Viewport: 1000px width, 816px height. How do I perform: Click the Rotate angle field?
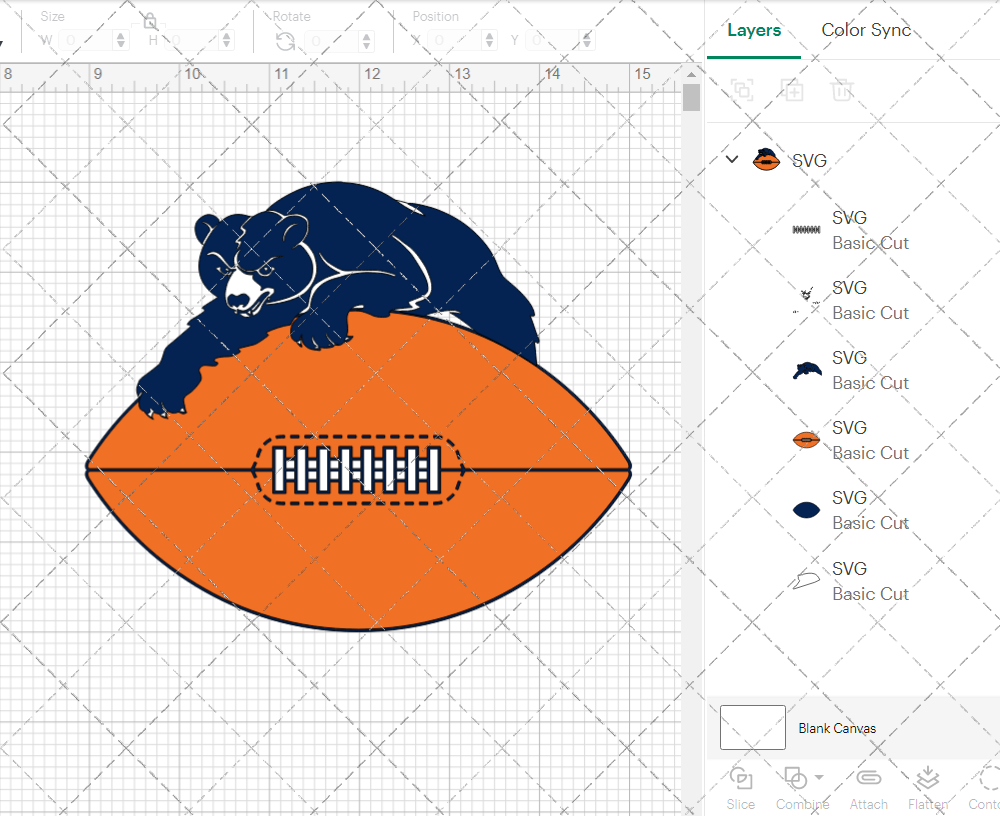(x=332, y=41)
